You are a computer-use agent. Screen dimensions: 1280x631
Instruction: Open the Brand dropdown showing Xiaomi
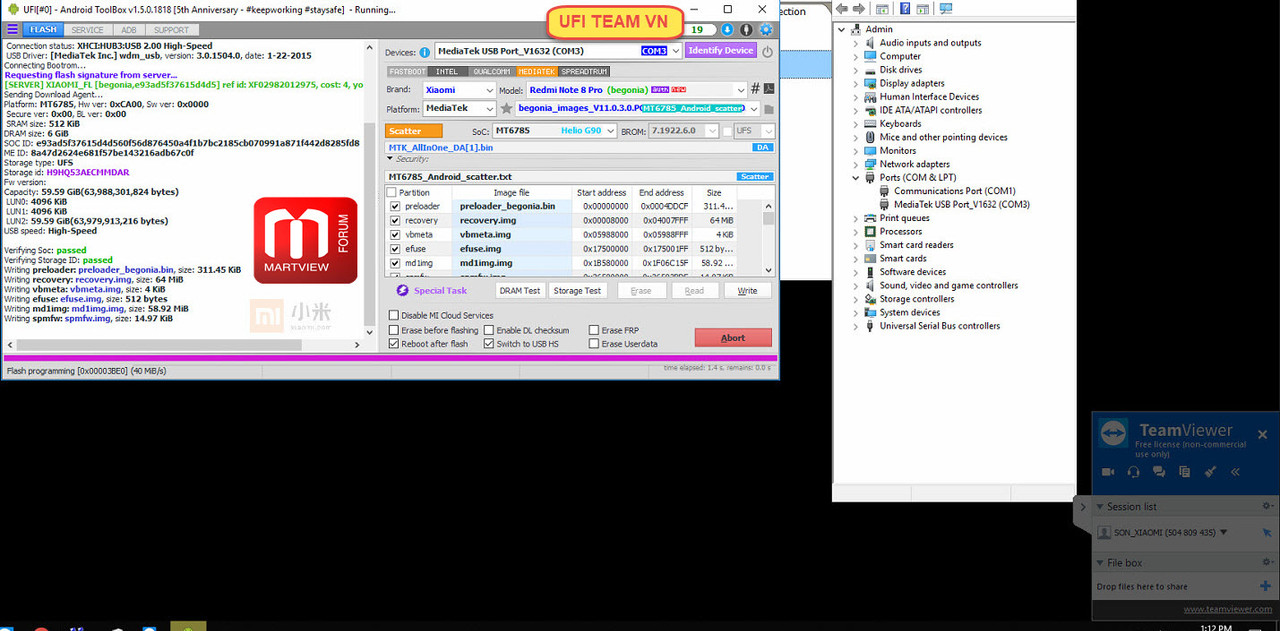click(490, 90)
